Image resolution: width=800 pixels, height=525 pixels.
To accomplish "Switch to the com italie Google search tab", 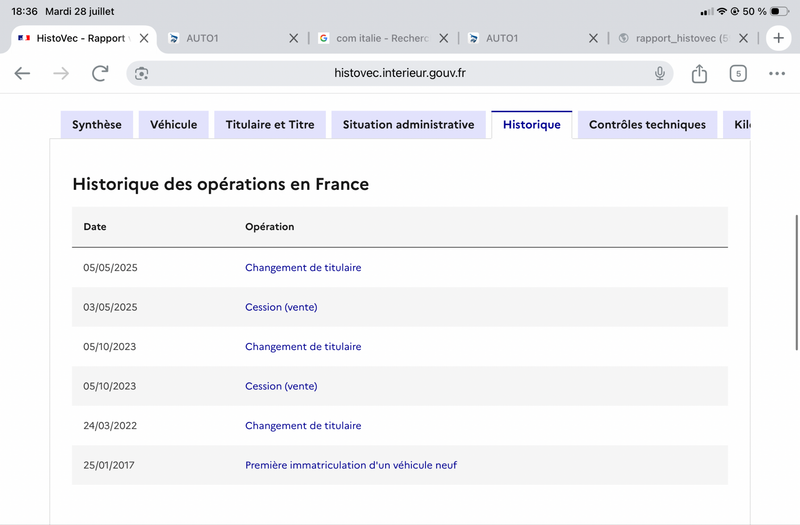I will click(375, 38).
